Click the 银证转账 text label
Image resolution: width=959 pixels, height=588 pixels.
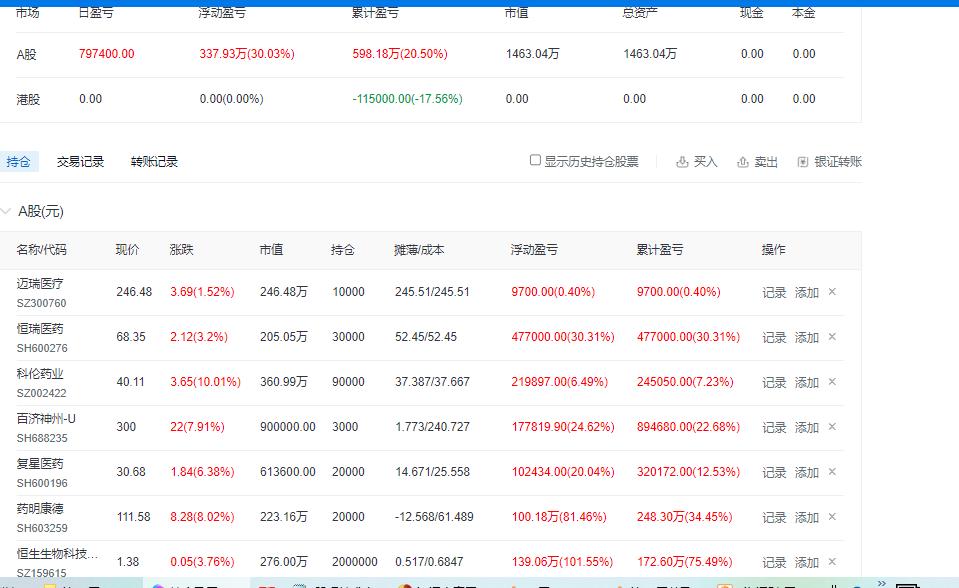(838, 162)
